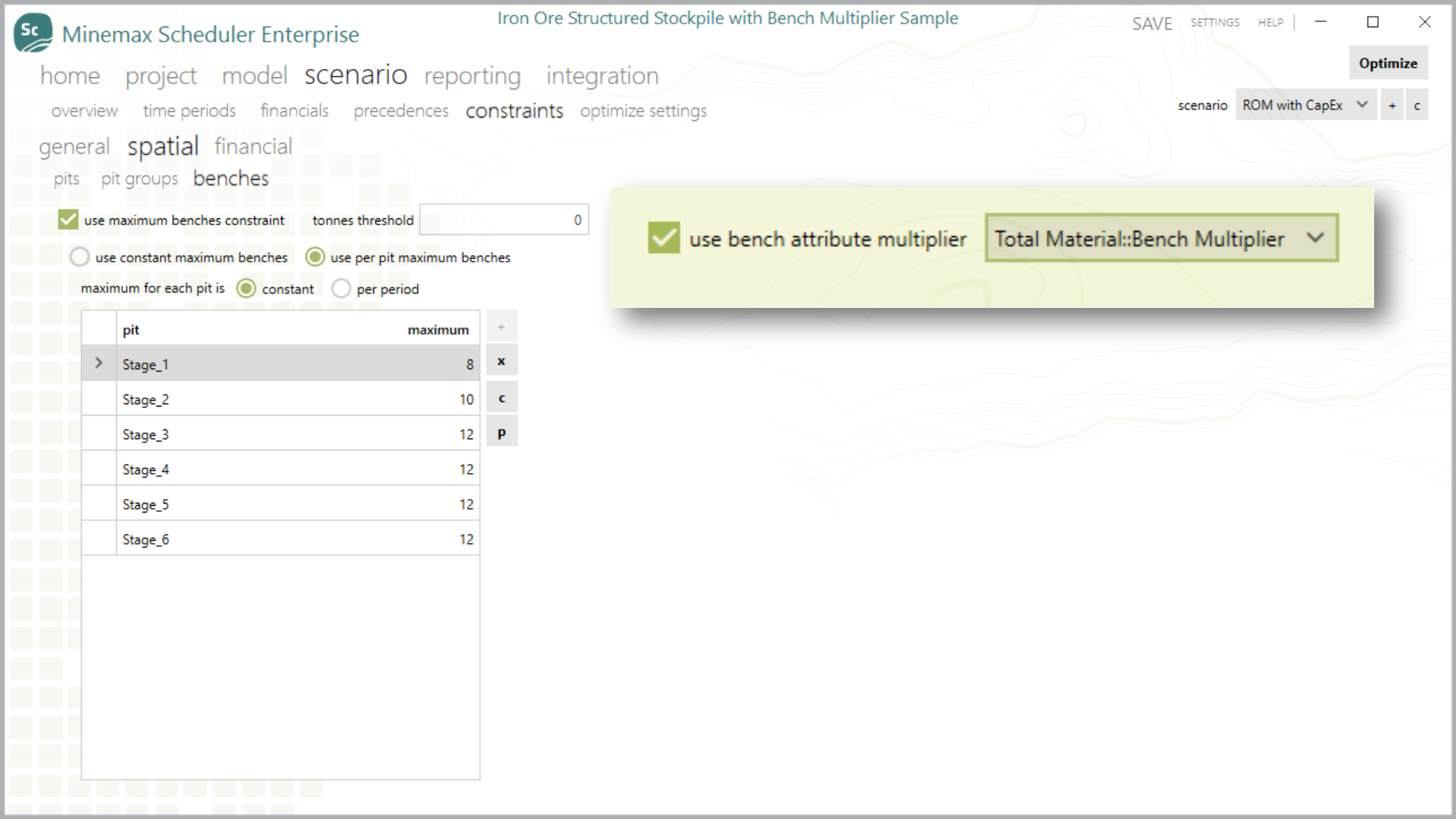
Task: Open the reporting tab
Action: point(472,76)
